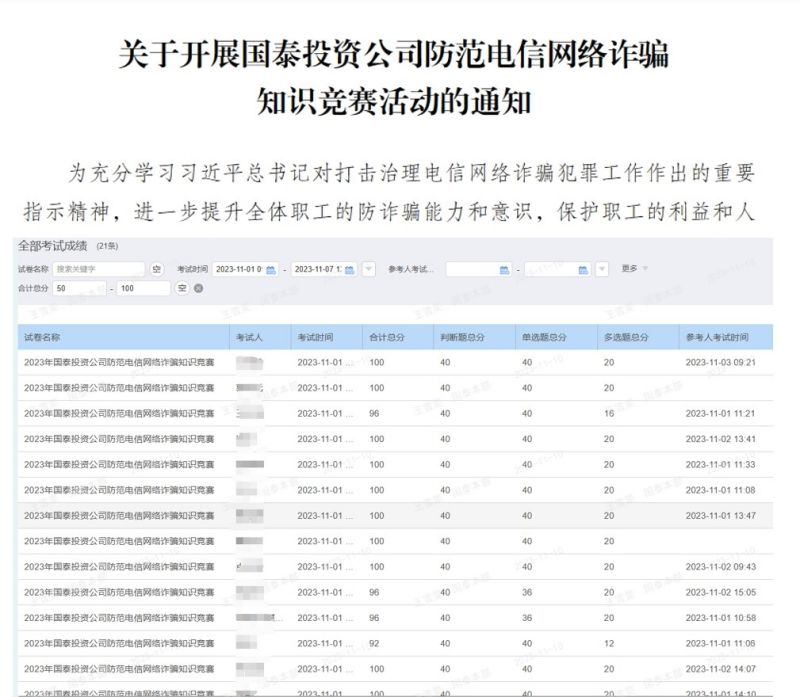The height and width of the screenshot is (697, 800).
Task: Open calendar icon in second 参考人考试 date field
Action: tap(583, 269)
